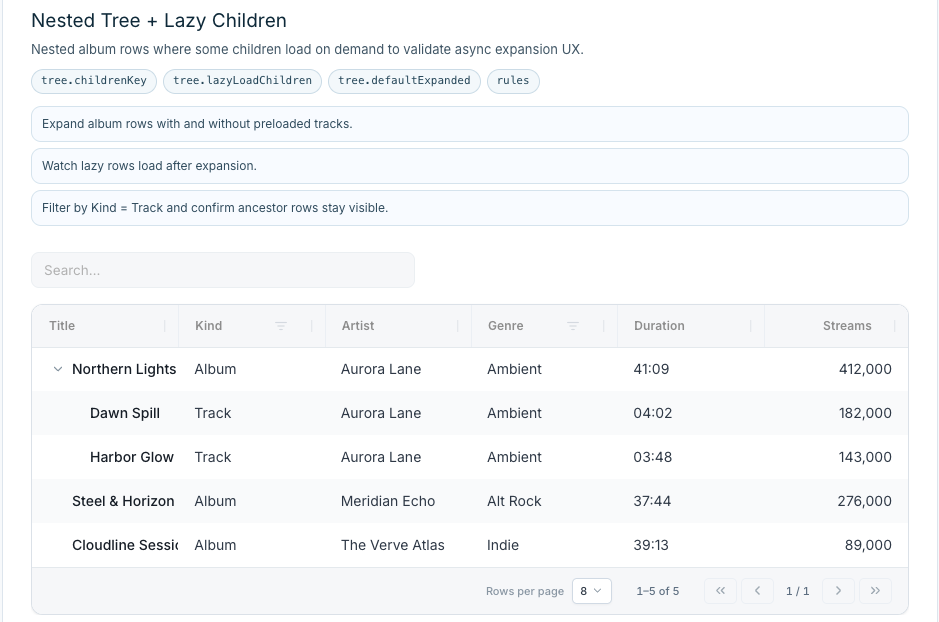Select the Harbor Glow track row title

pos(132,457)
